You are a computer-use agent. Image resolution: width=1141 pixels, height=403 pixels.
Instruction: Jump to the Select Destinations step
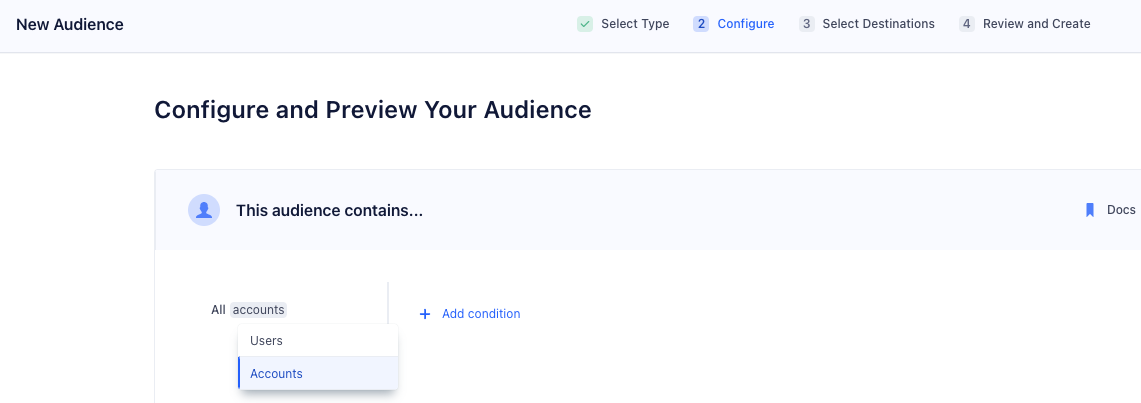pos(878,24)
